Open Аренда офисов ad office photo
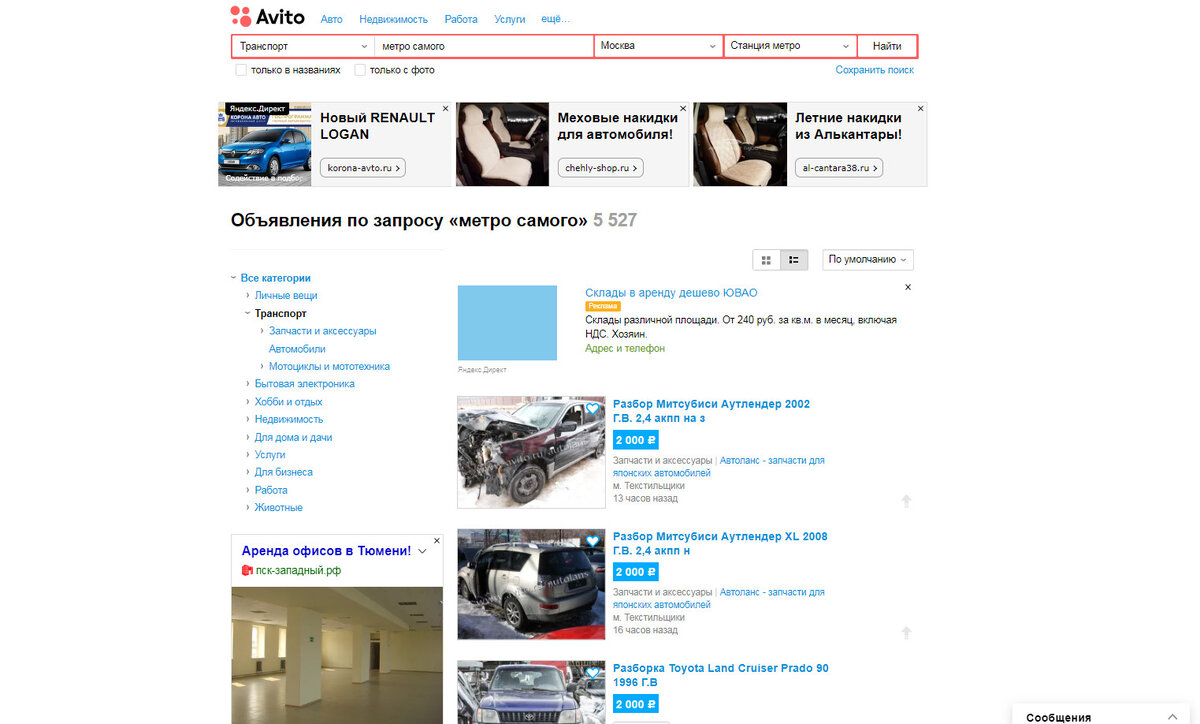 point(337,655)
